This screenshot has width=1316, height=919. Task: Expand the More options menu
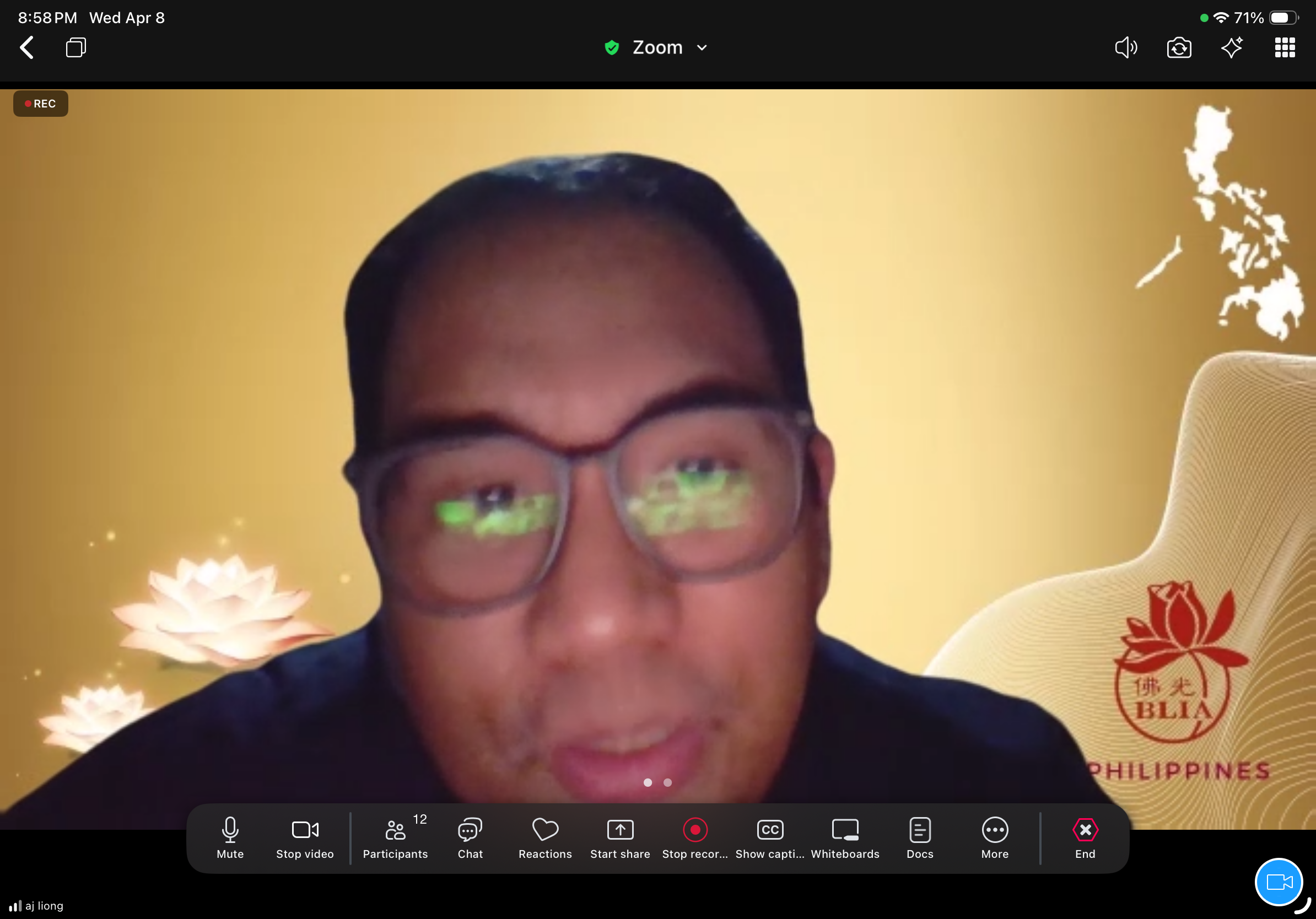click(995, 837)
